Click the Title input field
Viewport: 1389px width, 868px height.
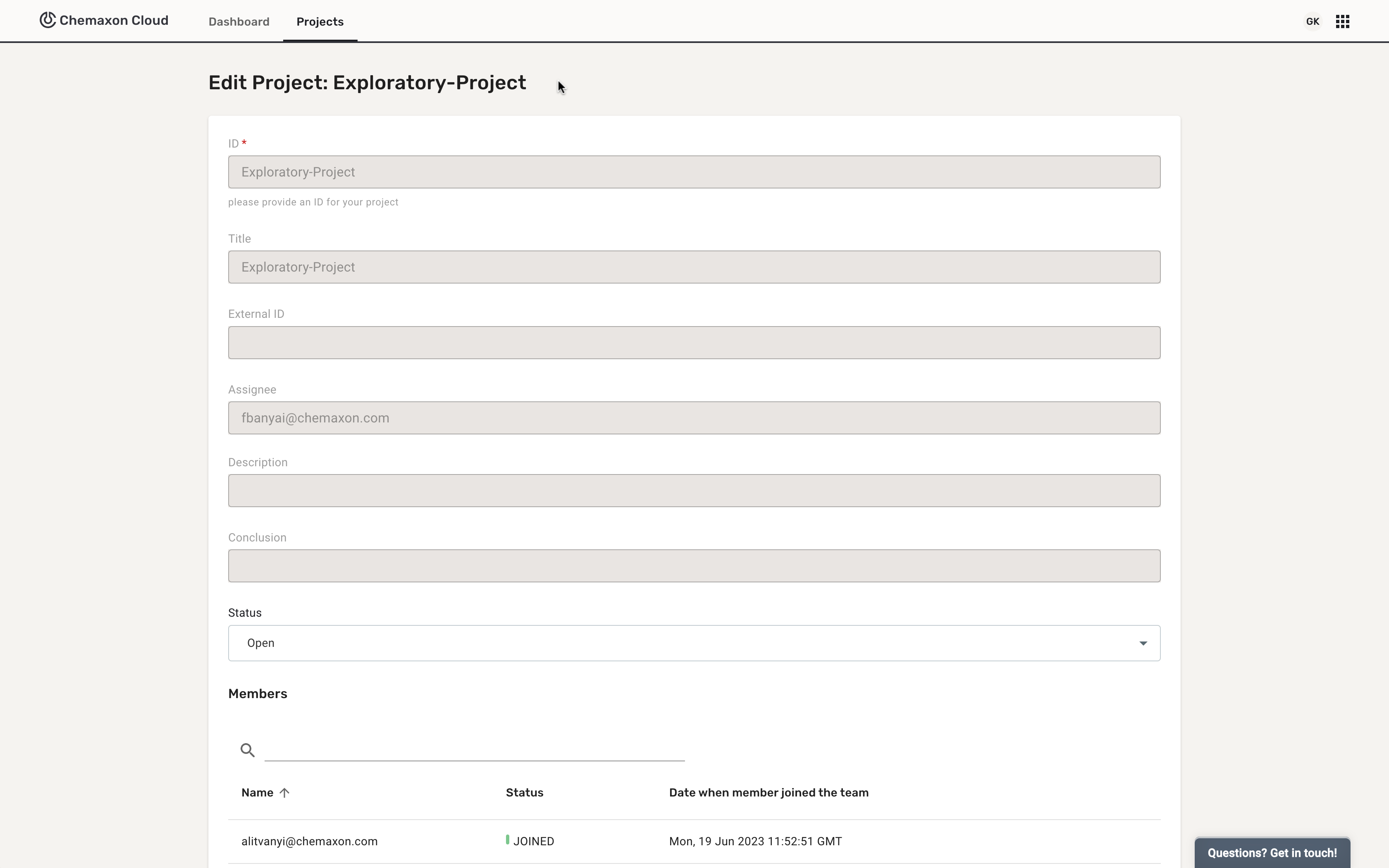click(693, 267)
